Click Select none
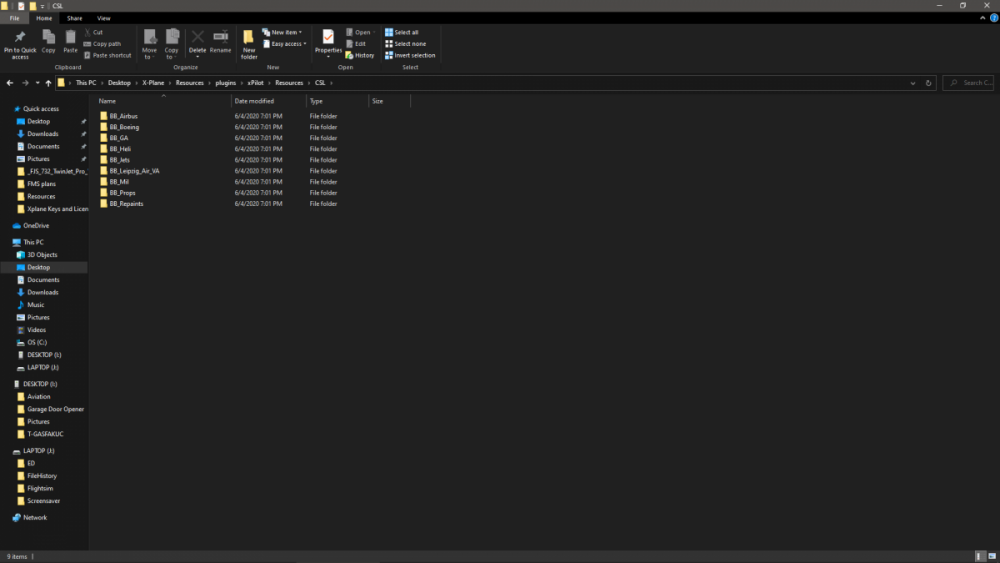1000x563 pixels. (405, 43)
